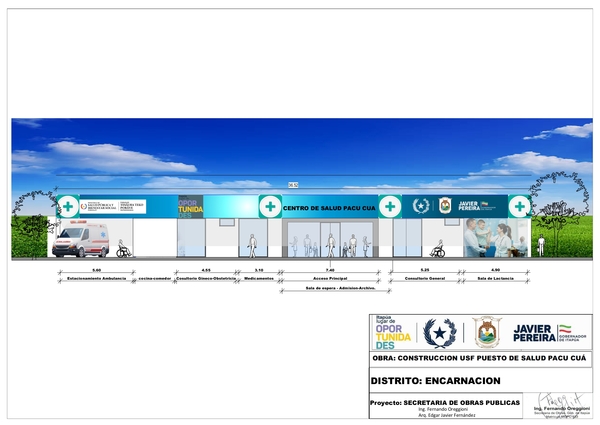This screenshot has width=600, height=425.
Task: Click the star wreath emblem on the facade banner
Action: [421, 206]
